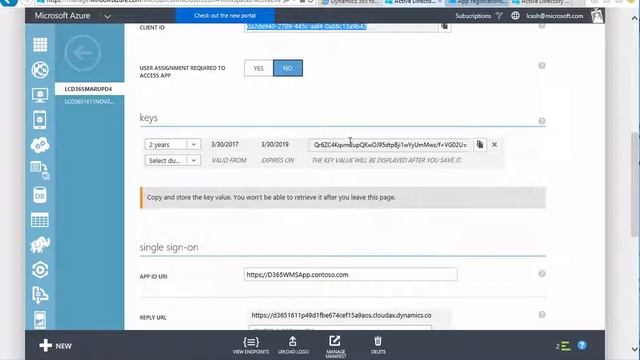Open the Service Bus sidebar icon
The width and height of the screenshot is (640, 360).
tap(40, 295)
